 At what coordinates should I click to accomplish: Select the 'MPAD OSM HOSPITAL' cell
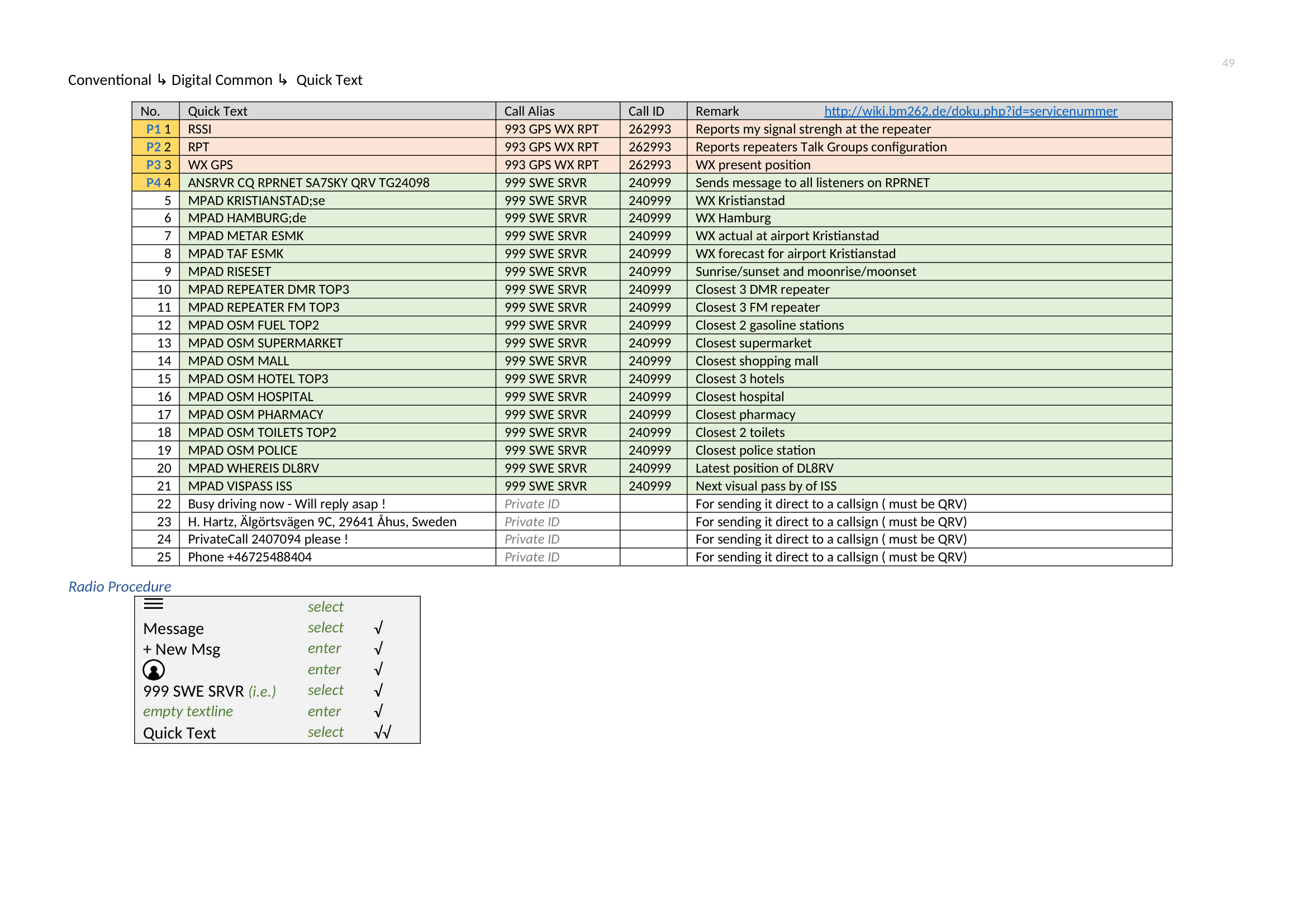(337, 397)
